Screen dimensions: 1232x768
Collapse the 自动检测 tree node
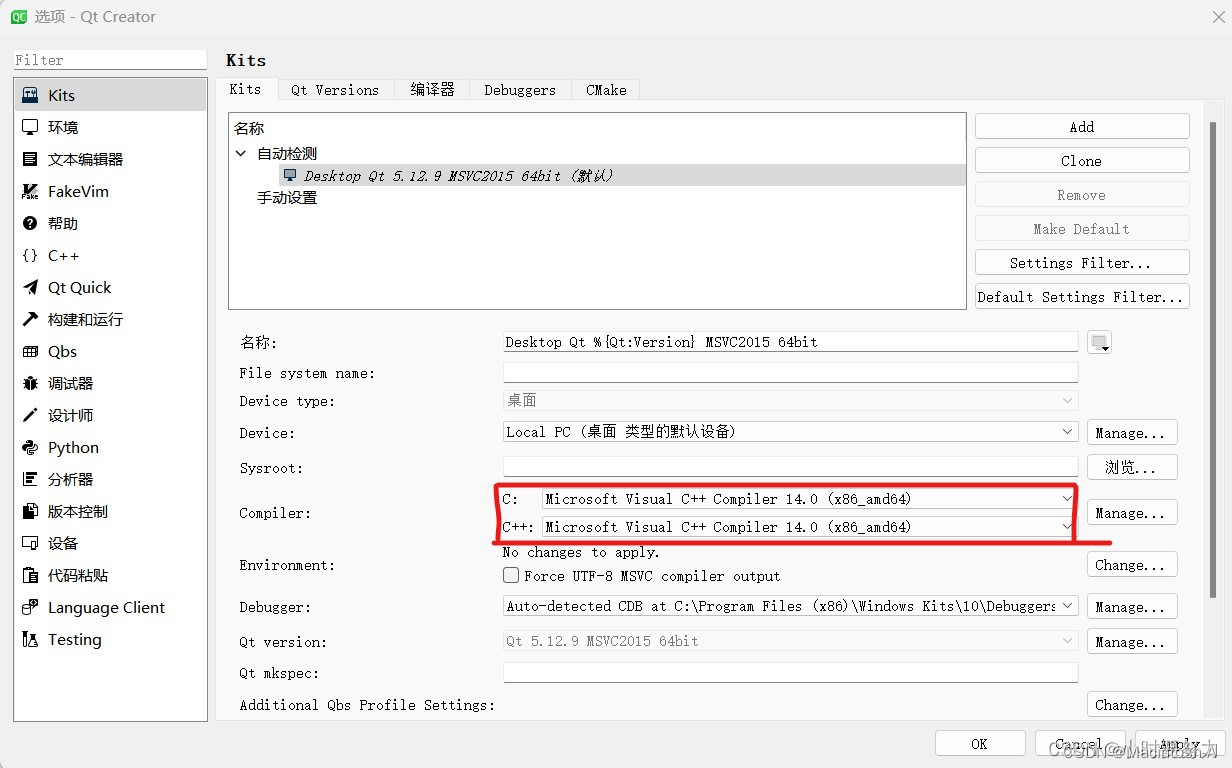pos(240,153)
